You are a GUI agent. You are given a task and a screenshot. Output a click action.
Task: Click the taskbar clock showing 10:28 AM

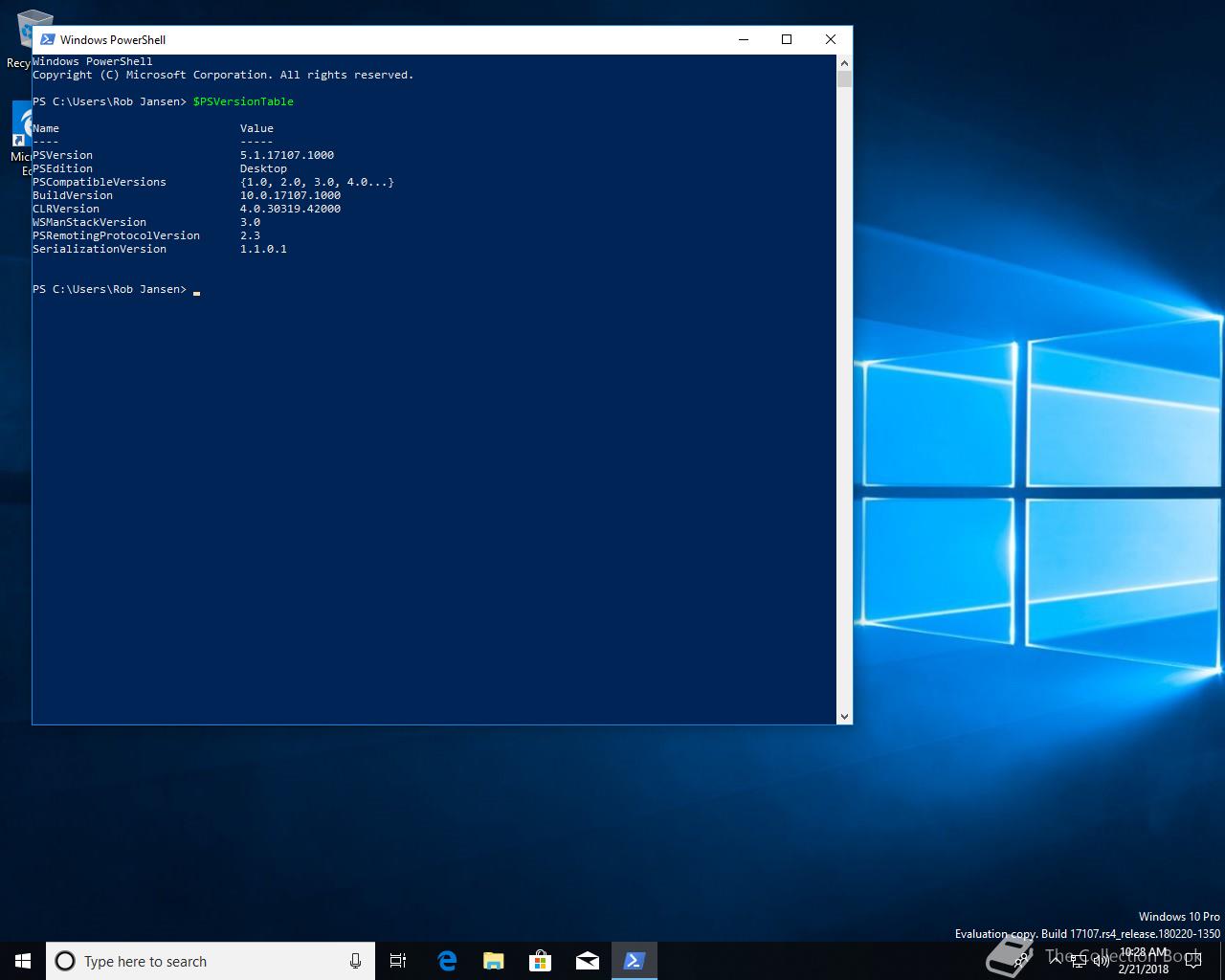tap(1143, 961)
